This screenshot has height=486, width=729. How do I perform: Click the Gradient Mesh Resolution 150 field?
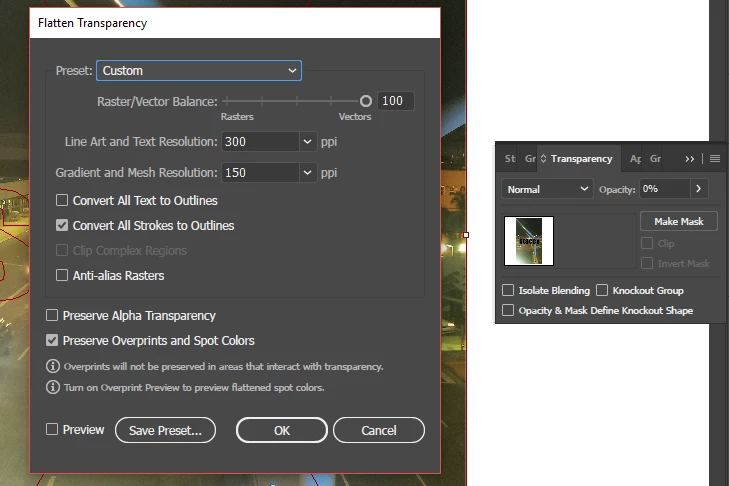[x=260, y=173]
